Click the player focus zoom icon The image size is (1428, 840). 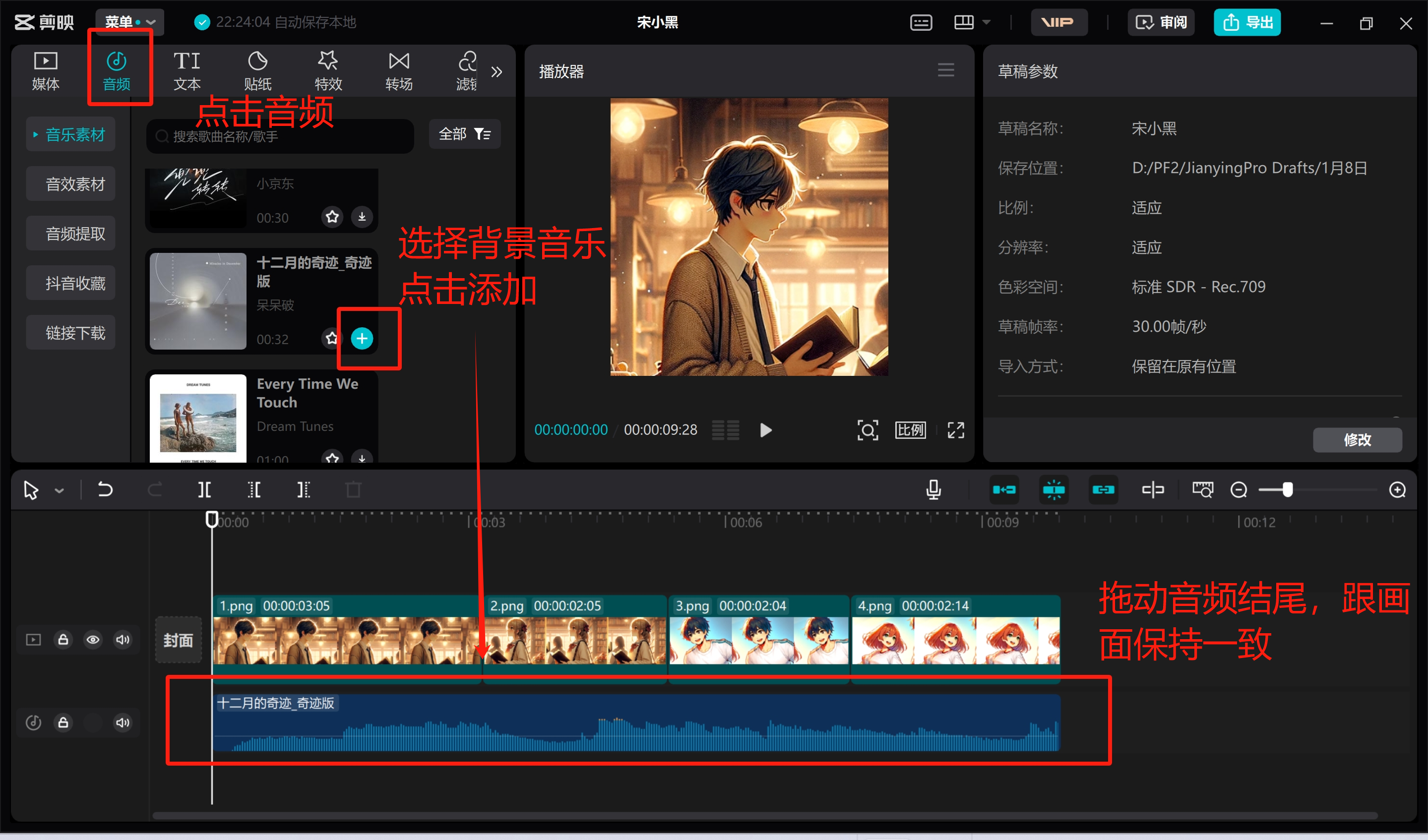point(868,430)
